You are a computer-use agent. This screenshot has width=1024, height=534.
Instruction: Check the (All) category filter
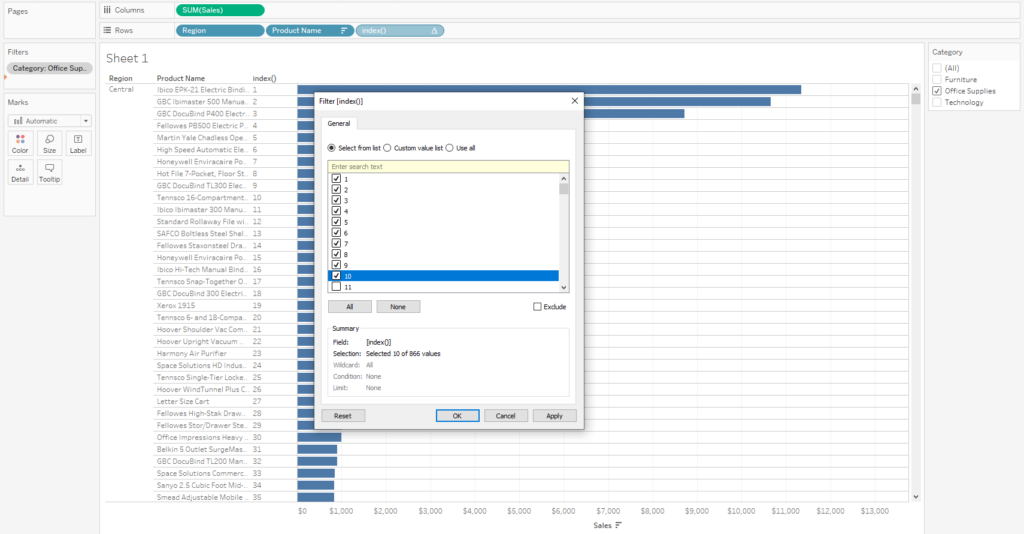[937, 68]
